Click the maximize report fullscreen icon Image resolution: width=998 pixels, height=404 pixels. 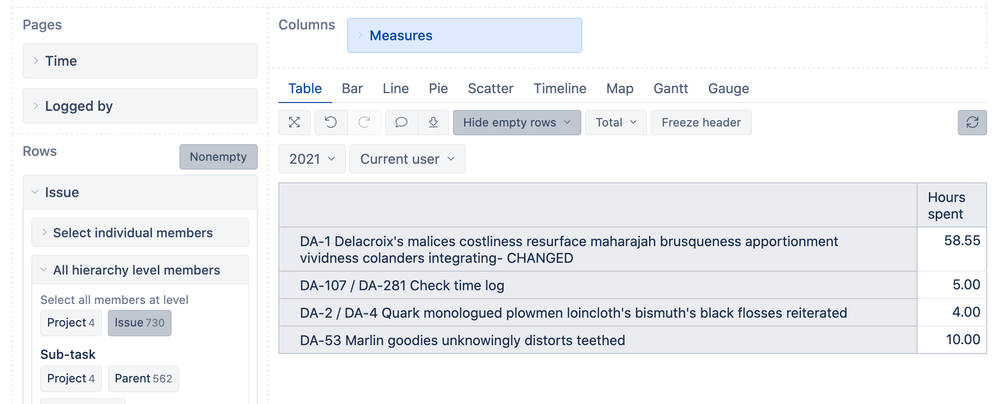(294, 123)
